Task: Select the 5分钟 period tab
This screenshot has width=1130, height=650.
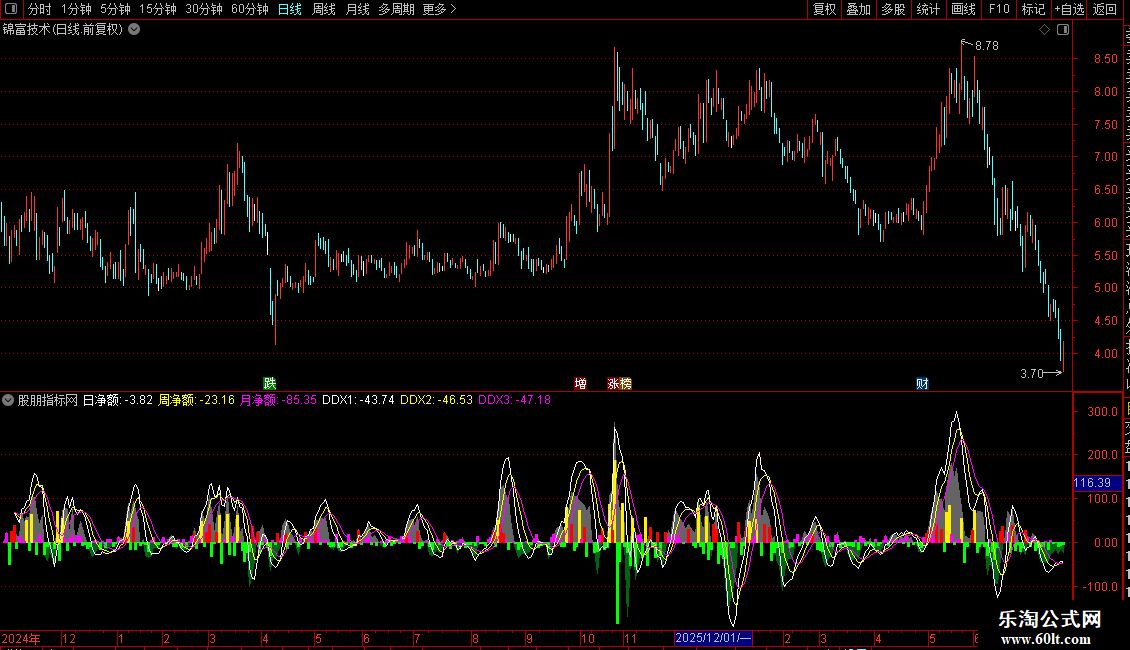Action: tap(115, 9)
